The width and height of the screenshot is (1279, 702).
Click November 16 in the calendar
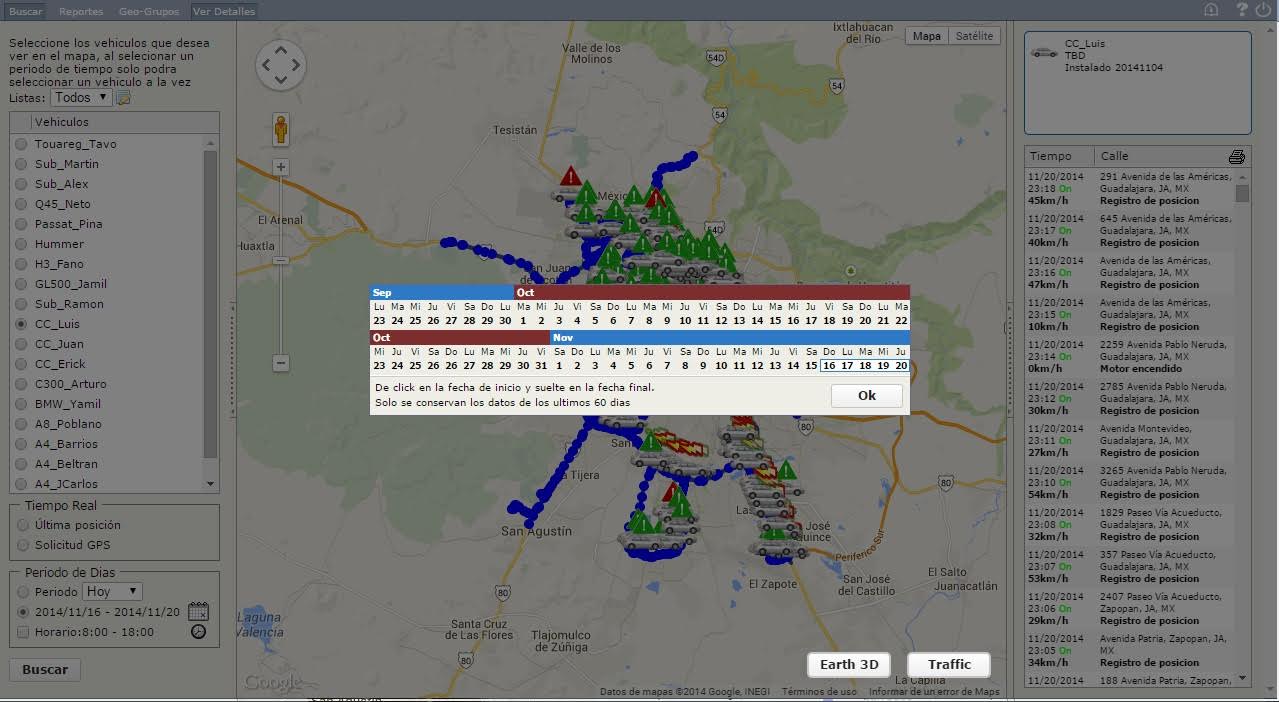point(829,366)
